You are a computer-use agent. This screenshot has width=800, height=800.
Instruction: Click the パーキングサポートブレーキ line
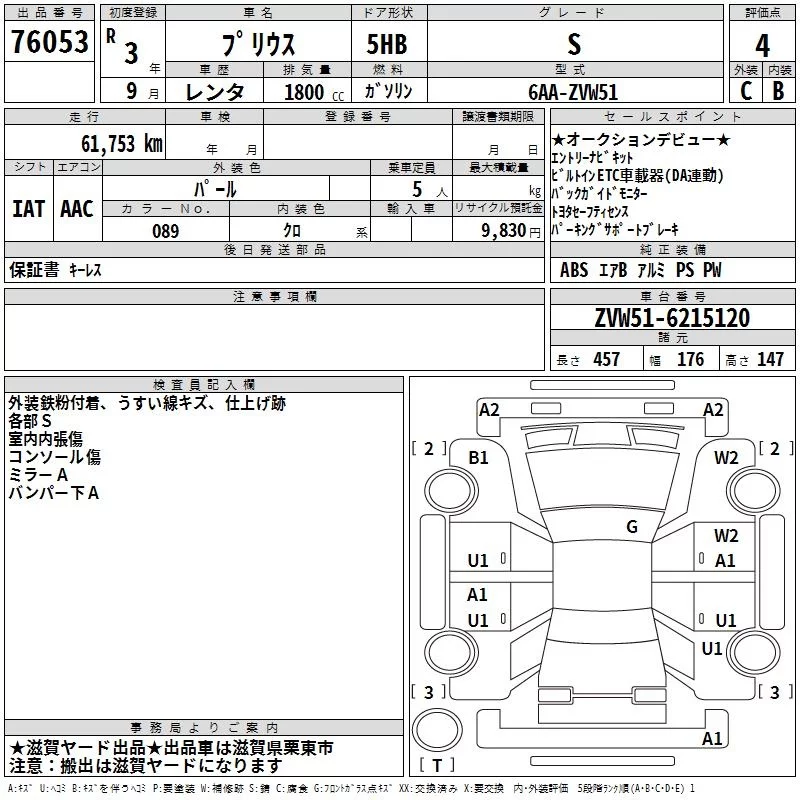[615, 229]
